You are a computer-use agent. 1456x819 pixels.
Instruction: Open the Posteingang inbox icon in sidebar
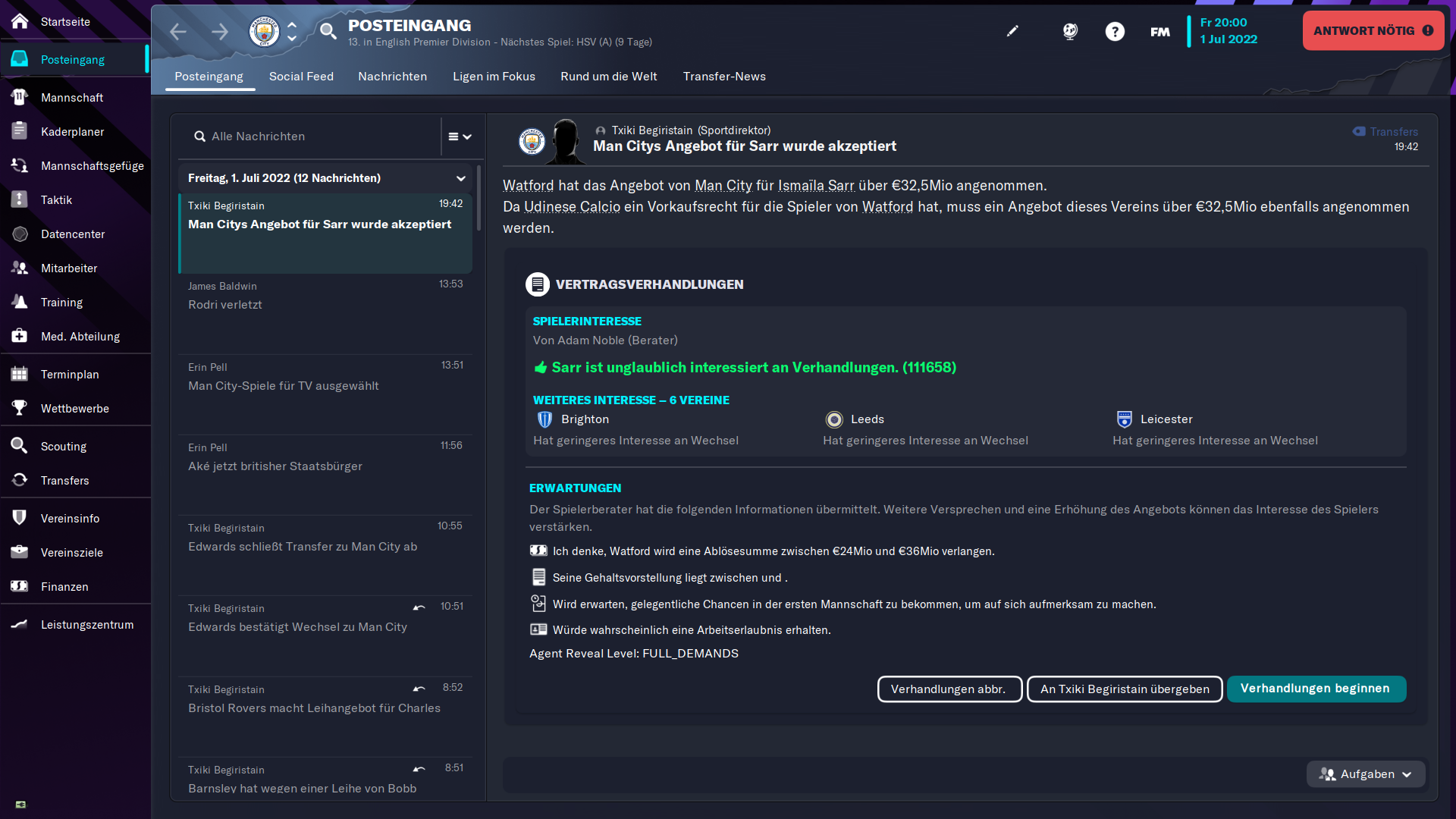(x=18, y=58)
